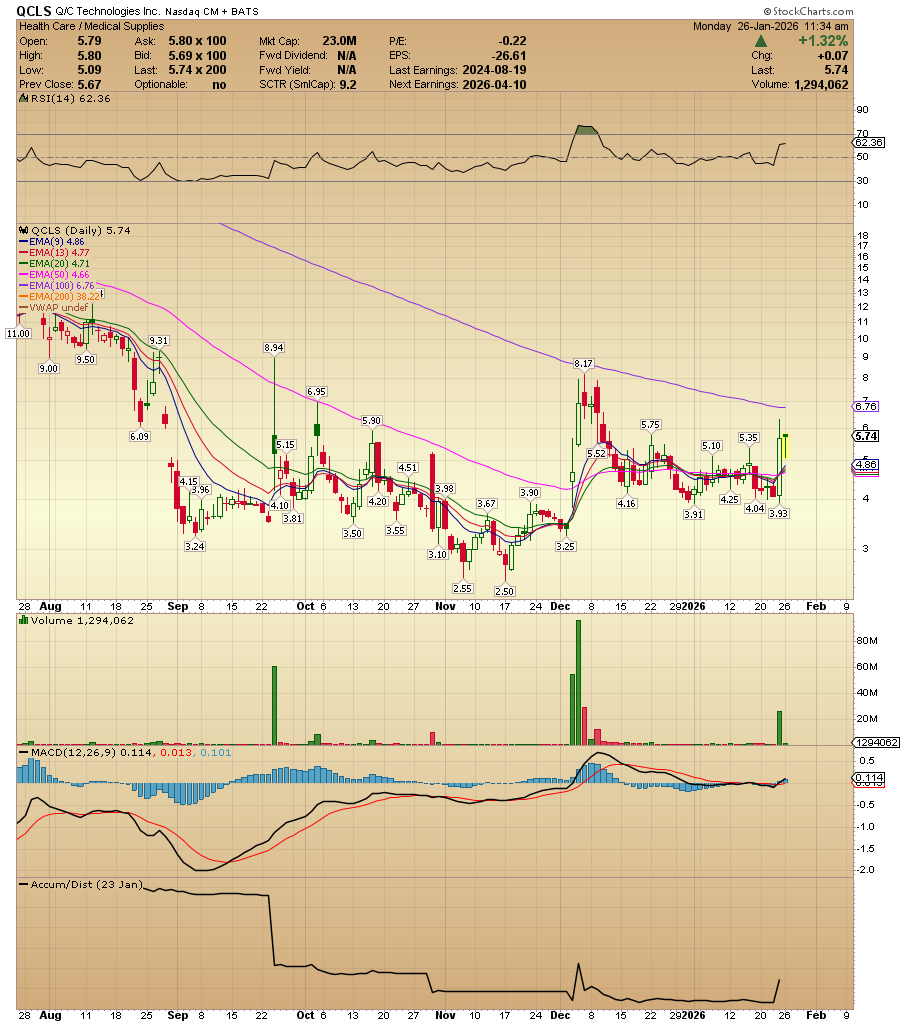Click the 0.114 MACD value tag
The width and height of the screenshot is (900, 1023).
coord(869,778)
